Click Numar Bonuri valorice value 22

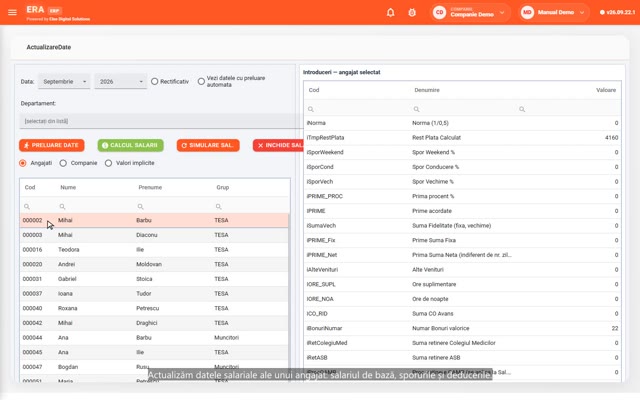[615, 329]
